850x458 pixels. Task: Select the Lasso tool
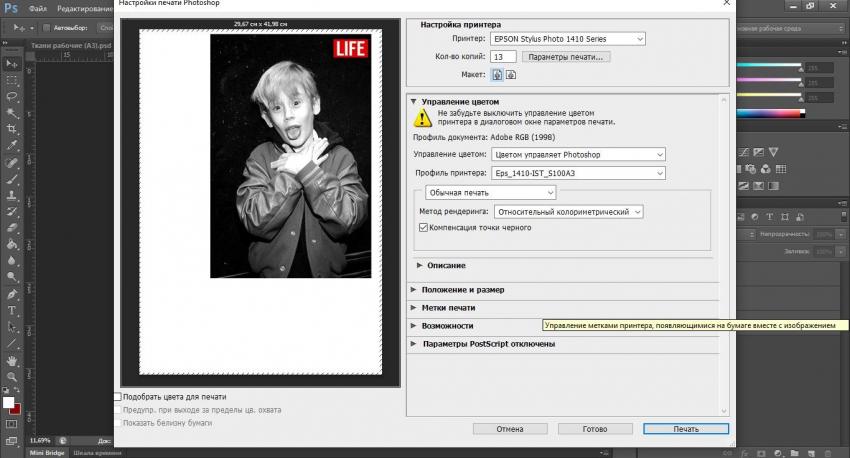click(12, 97)
